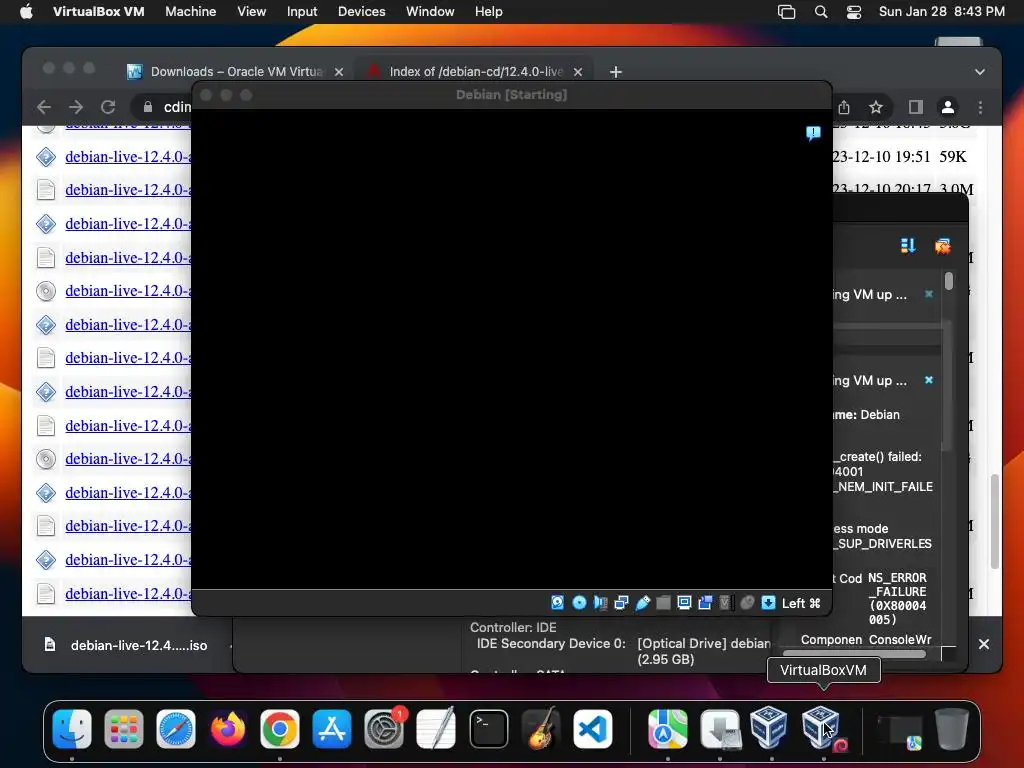This screenshot has width=1024, height=768.
Task: Toggle the Chrome side panel
Action: pyautogui.click(x=916, y=107)
